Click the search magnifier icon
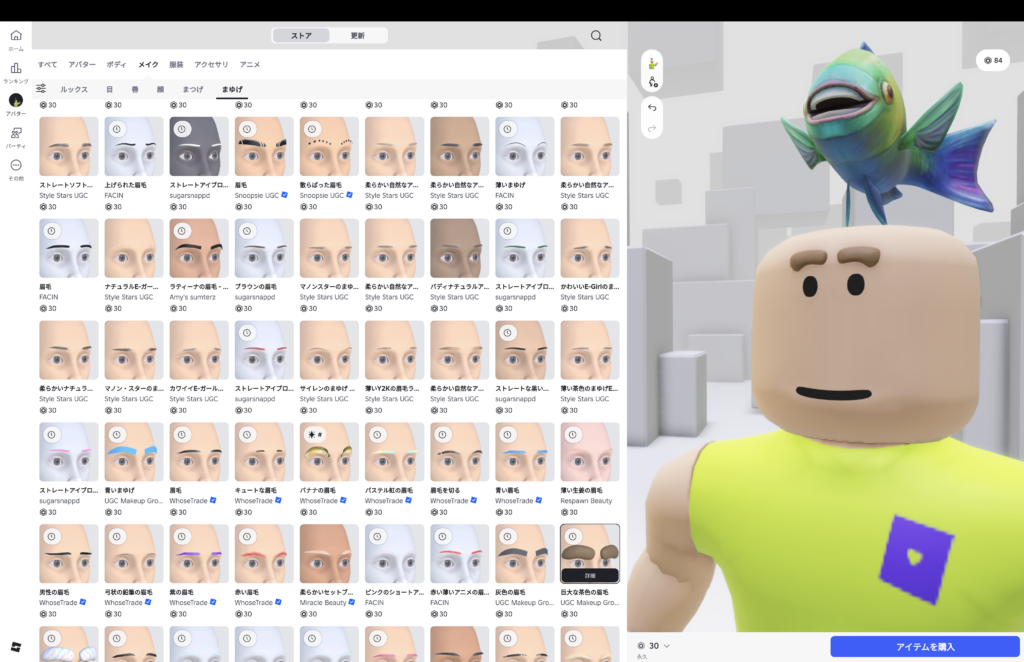Screen dimensions: 1024x662 click(596, 36)
